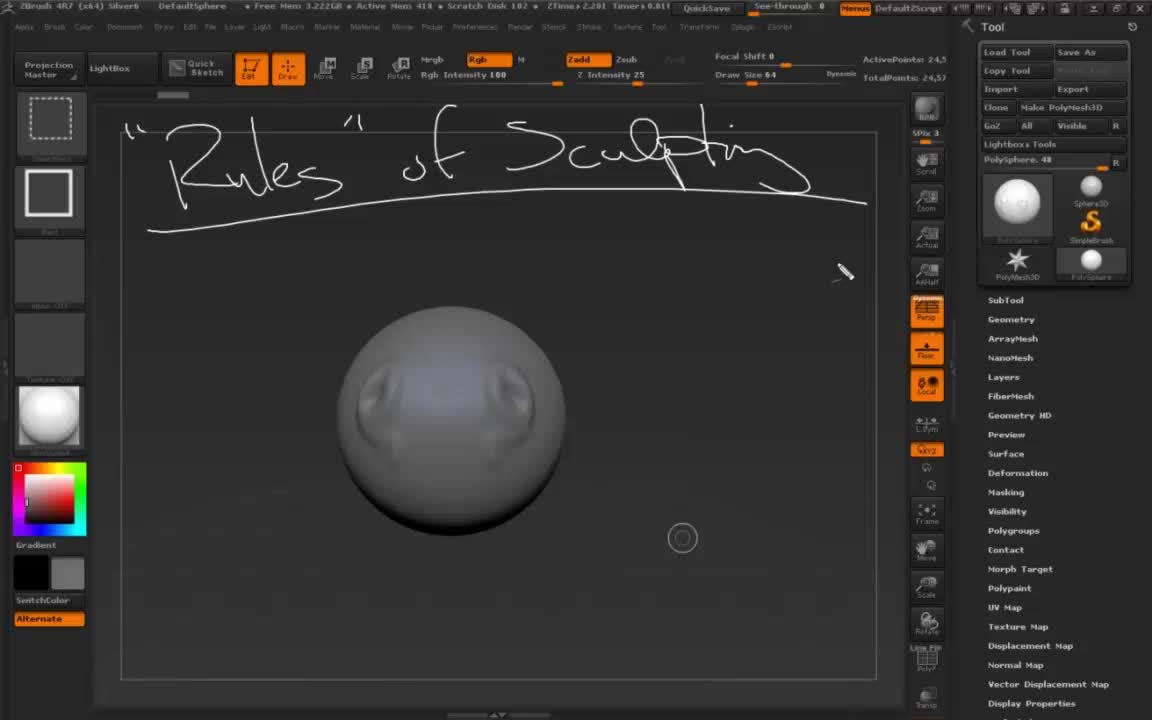Expand Layers subpalette

(1004, 377)
